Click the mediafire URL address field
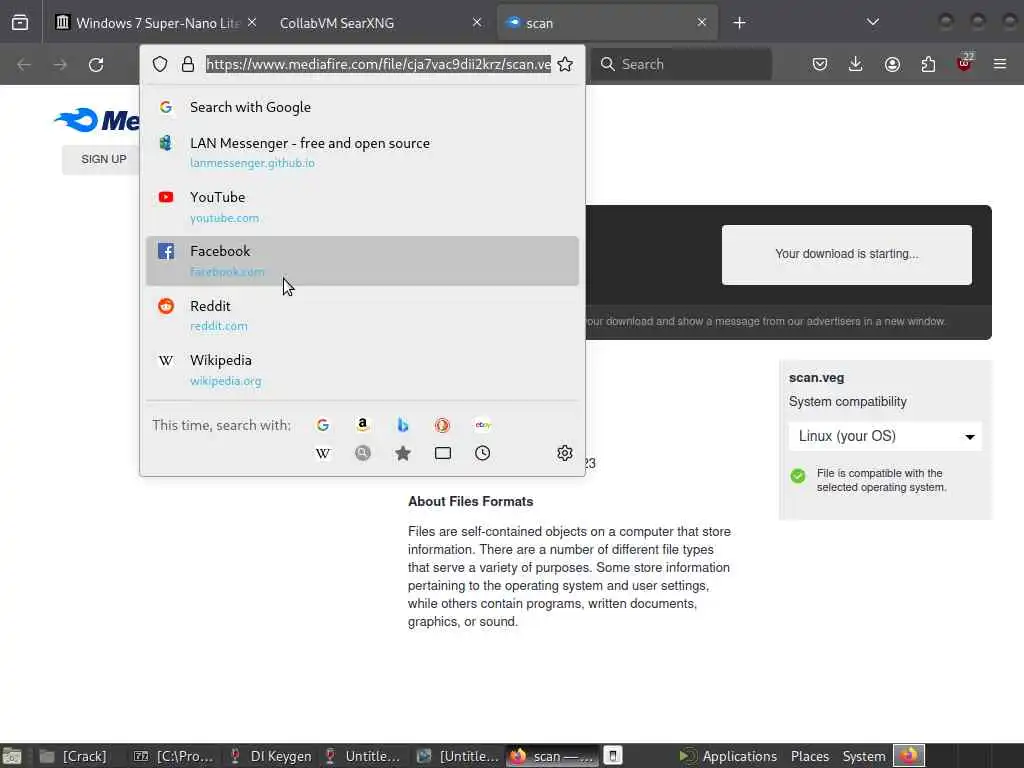The width and height of the screenshot is (1024, 768). point(378,64)
